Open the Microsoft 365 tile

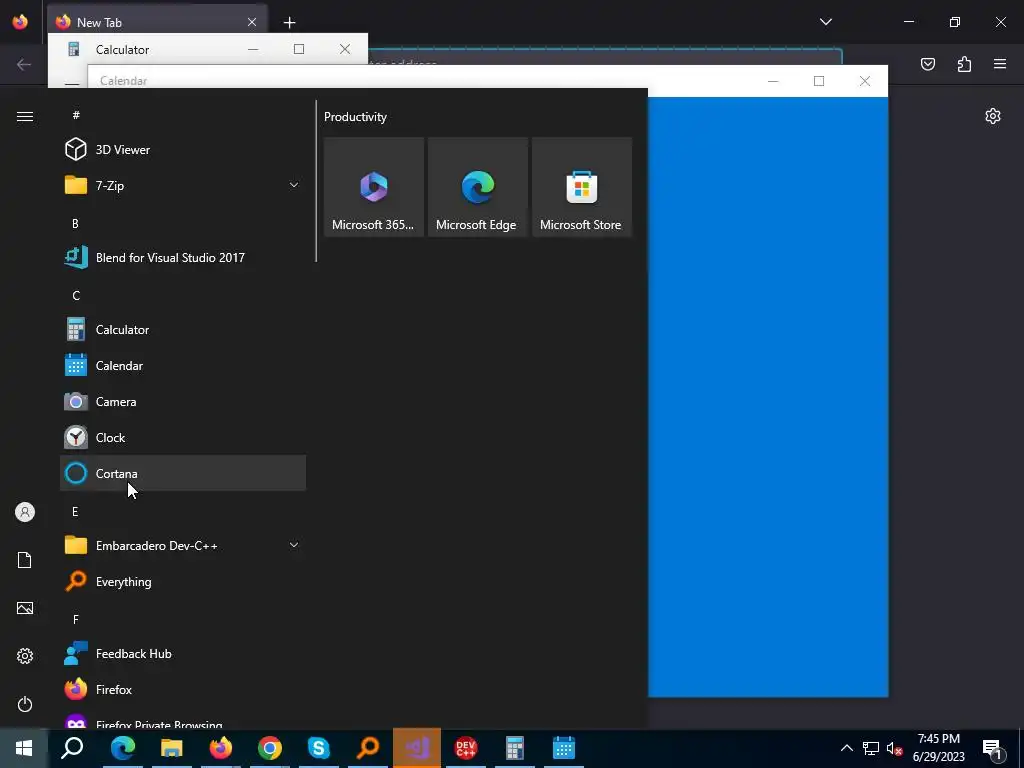click(x=374, y=187)
